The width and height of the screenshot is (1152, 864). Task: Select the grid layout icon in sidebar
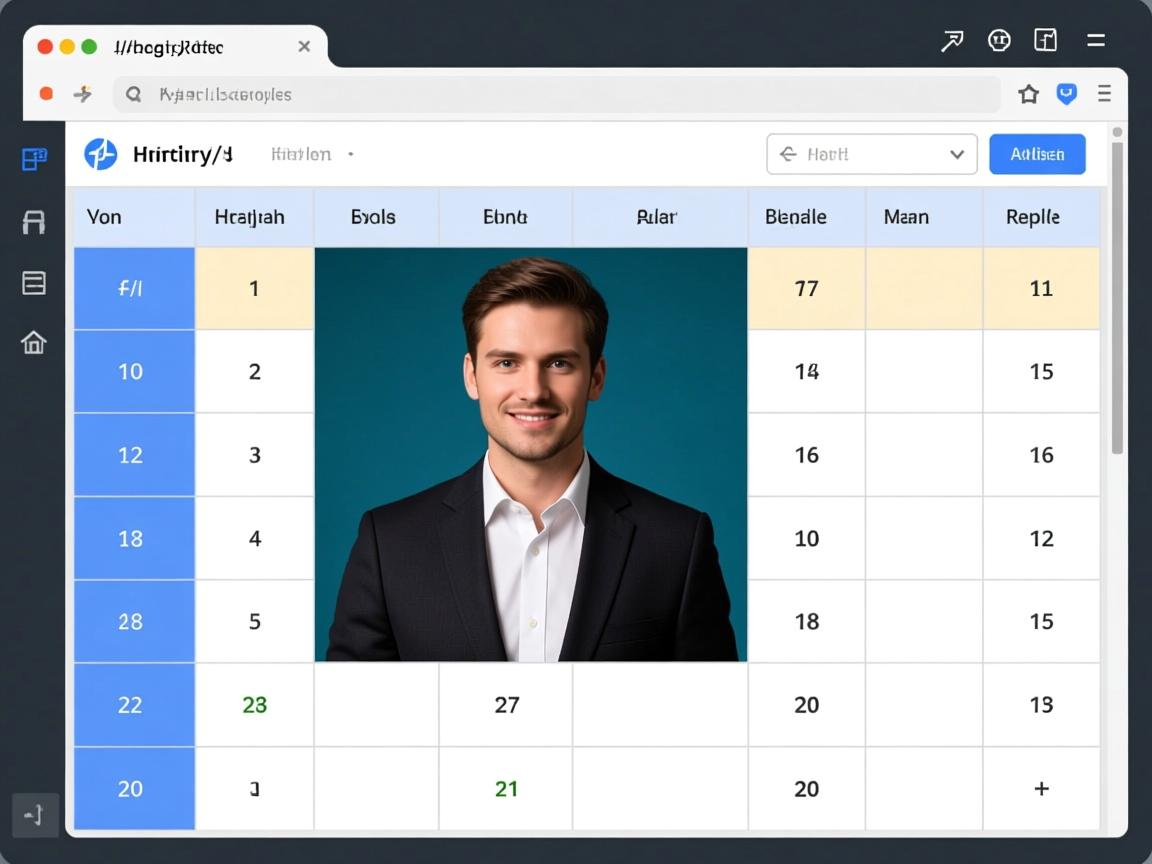click(34, 159)
